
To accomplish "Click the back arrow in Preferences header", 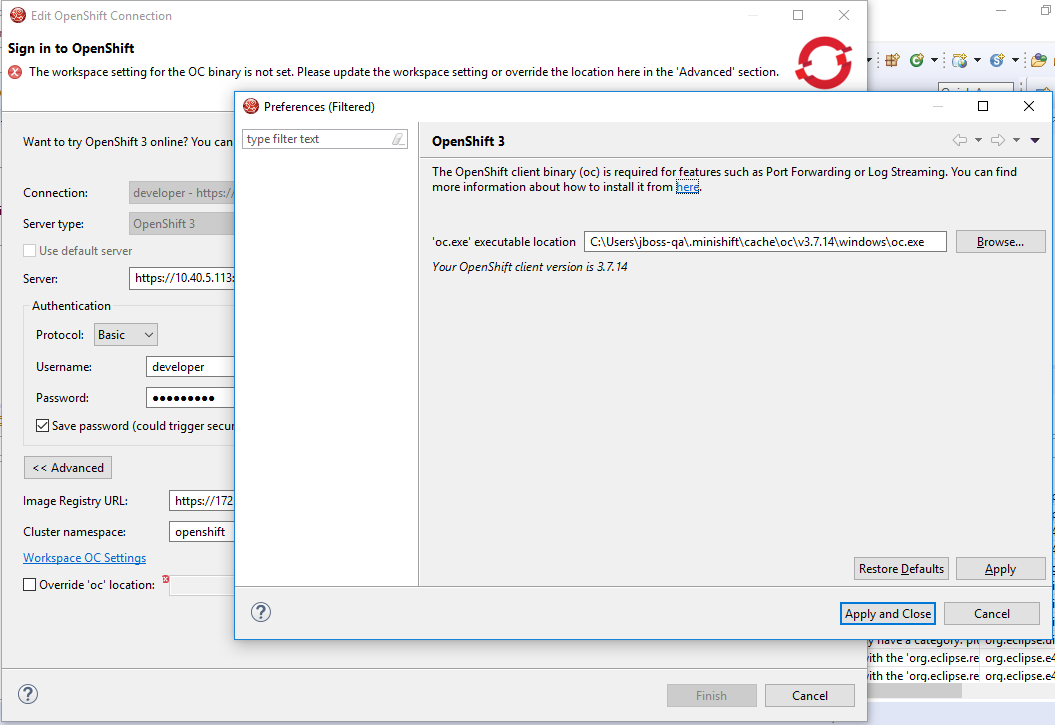I will pos(960,140).
